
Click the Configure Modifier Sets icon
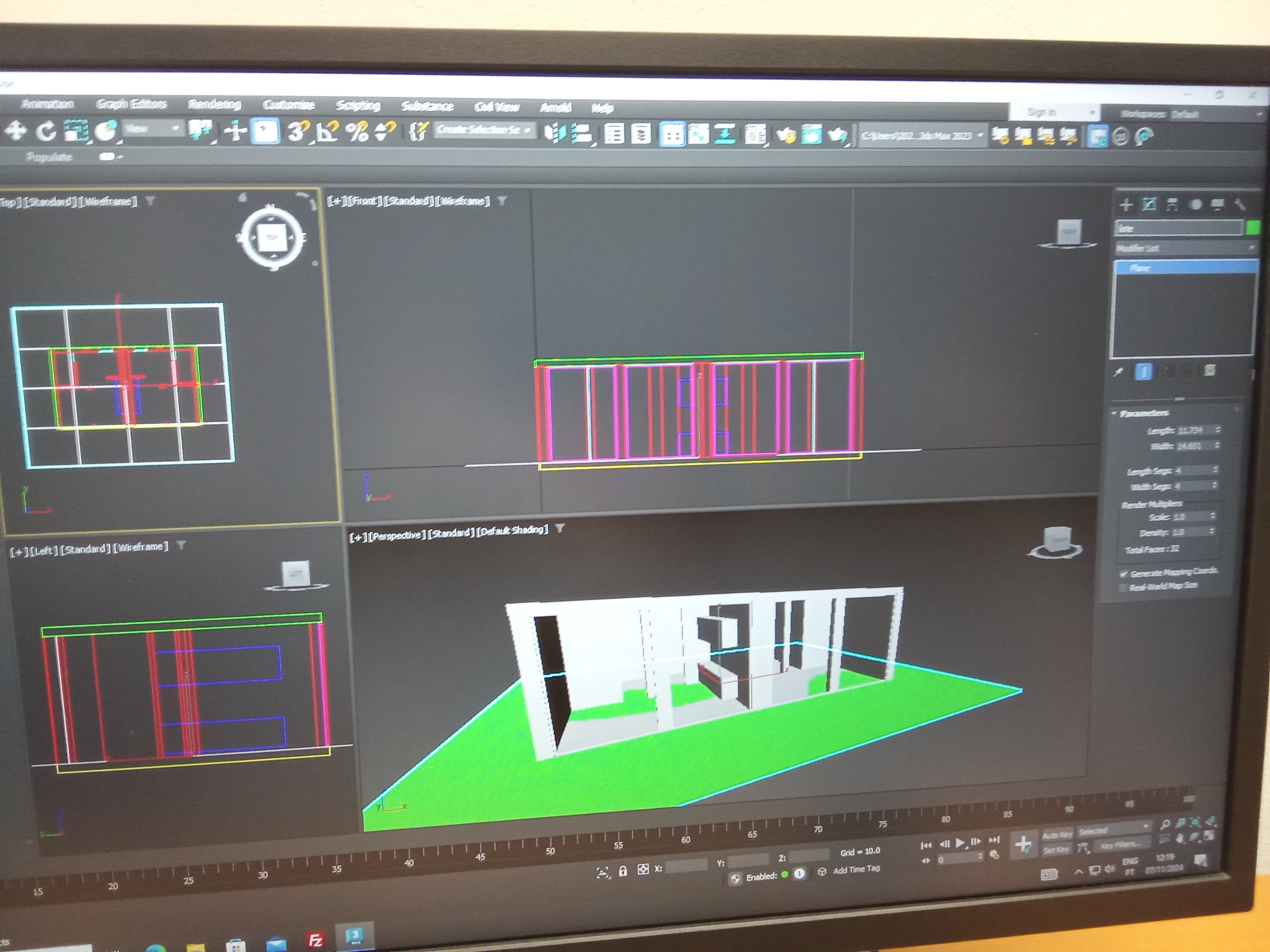pos(1210,371)
